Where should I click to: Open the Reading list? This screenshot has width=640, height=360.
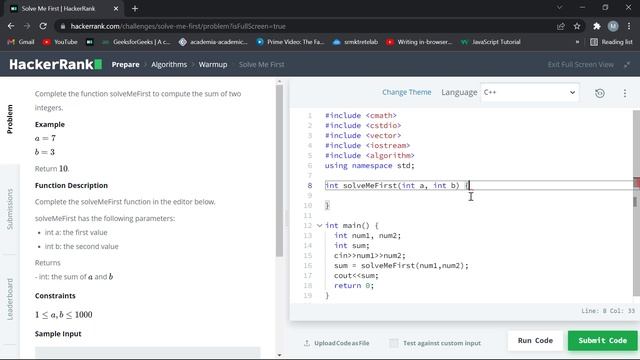(611, 42)
